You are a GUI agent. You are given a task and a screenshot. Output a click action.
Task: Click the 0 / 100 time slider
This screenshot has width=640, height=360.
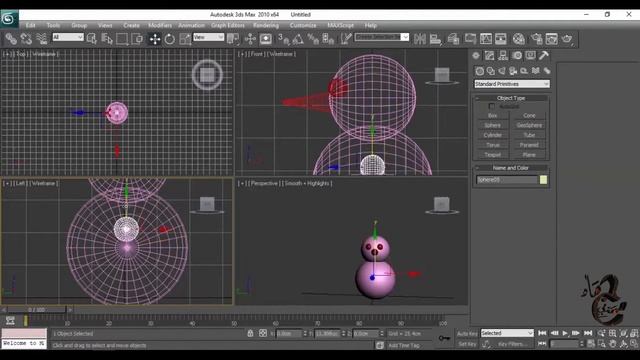[x=36, y=310]
